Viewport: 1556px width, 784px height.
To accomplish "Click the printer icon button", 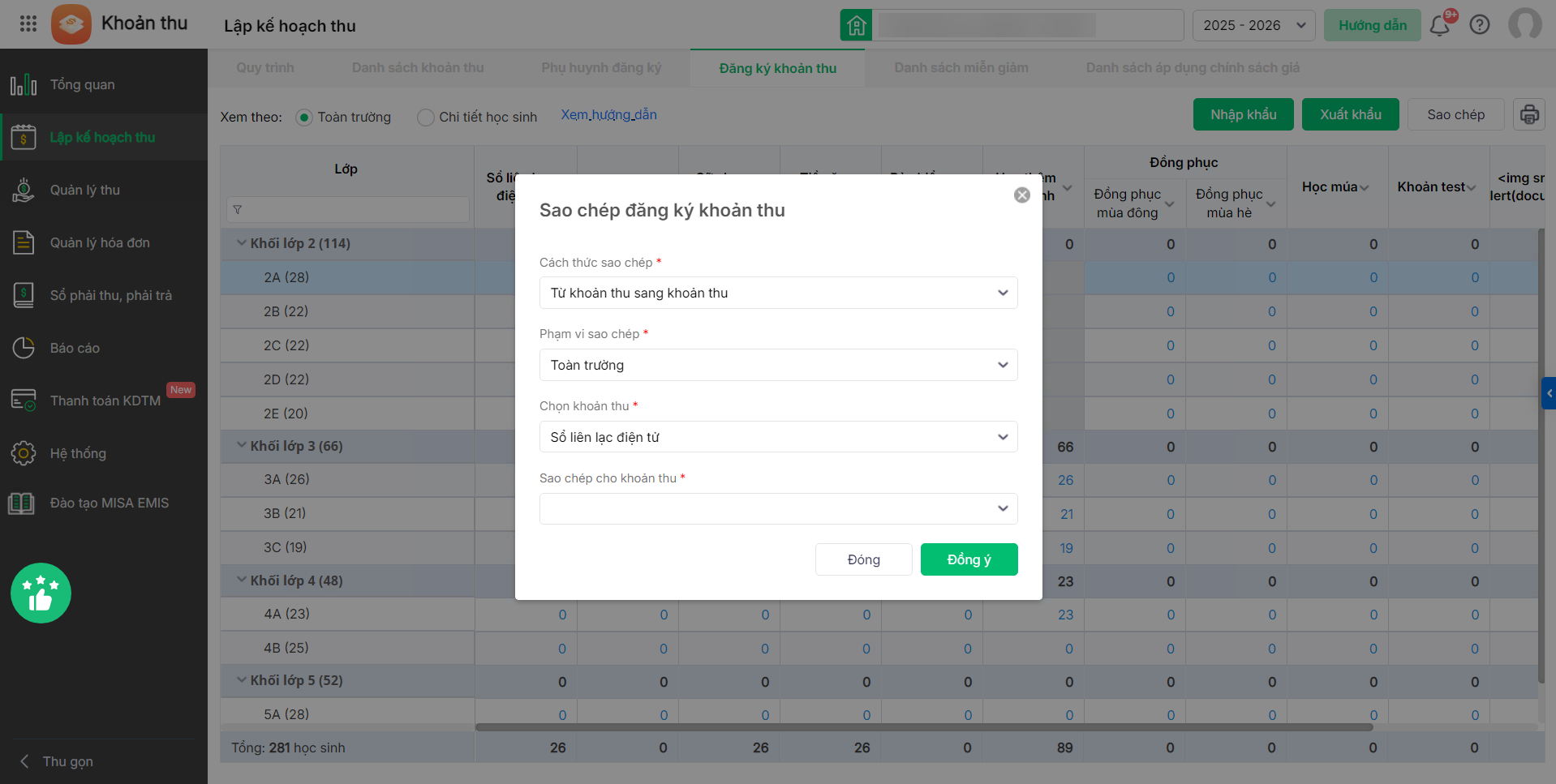I will coord(1529,114).
